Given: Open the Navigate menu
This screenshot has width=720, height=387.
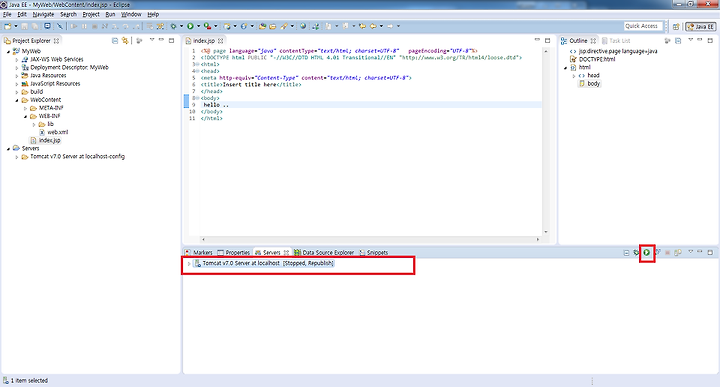Looking at the screenshot, I should point(43,14).
